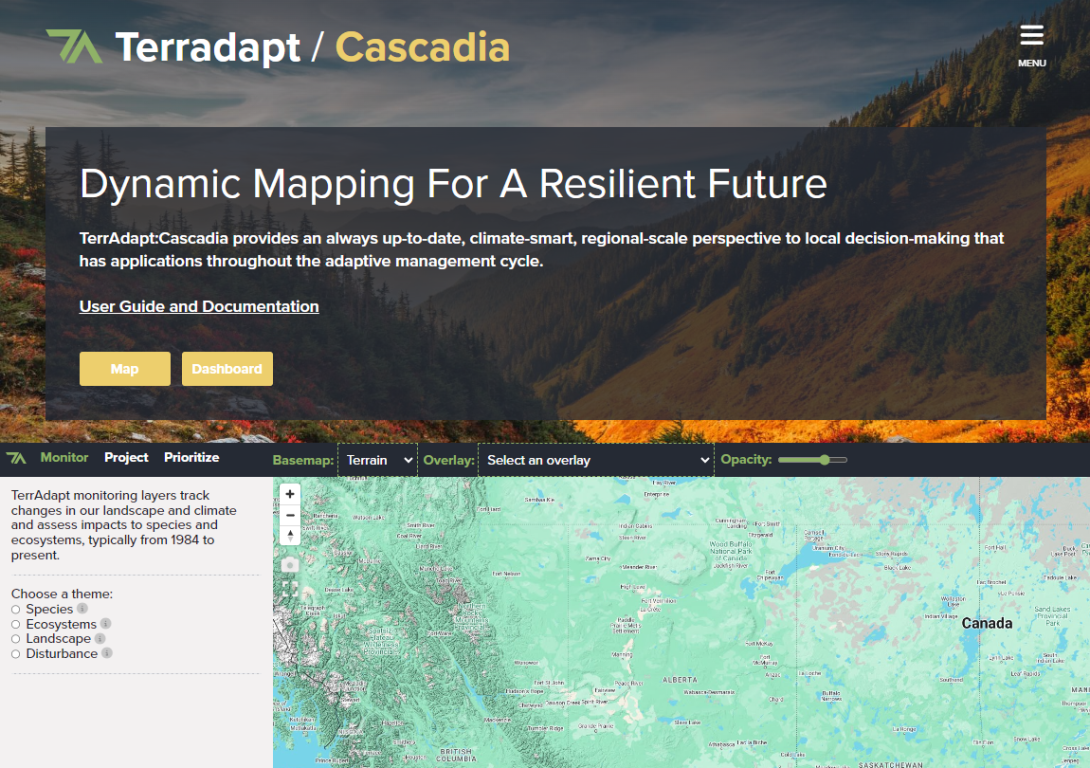Click the Cascadia title text
The image size is (1090, 768).
click(x=423, y=47)
